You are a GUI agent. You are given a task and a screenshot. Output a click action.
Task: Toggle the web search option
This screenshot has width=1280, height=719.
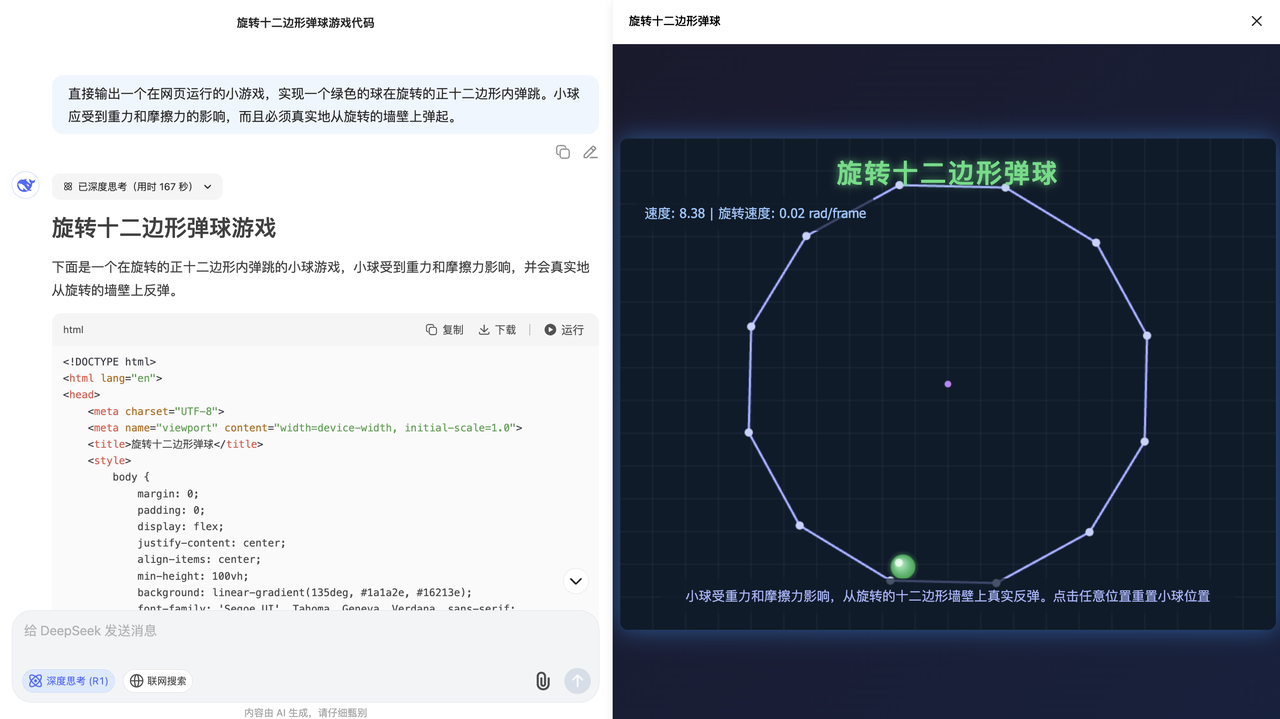(x=158, y=681)
